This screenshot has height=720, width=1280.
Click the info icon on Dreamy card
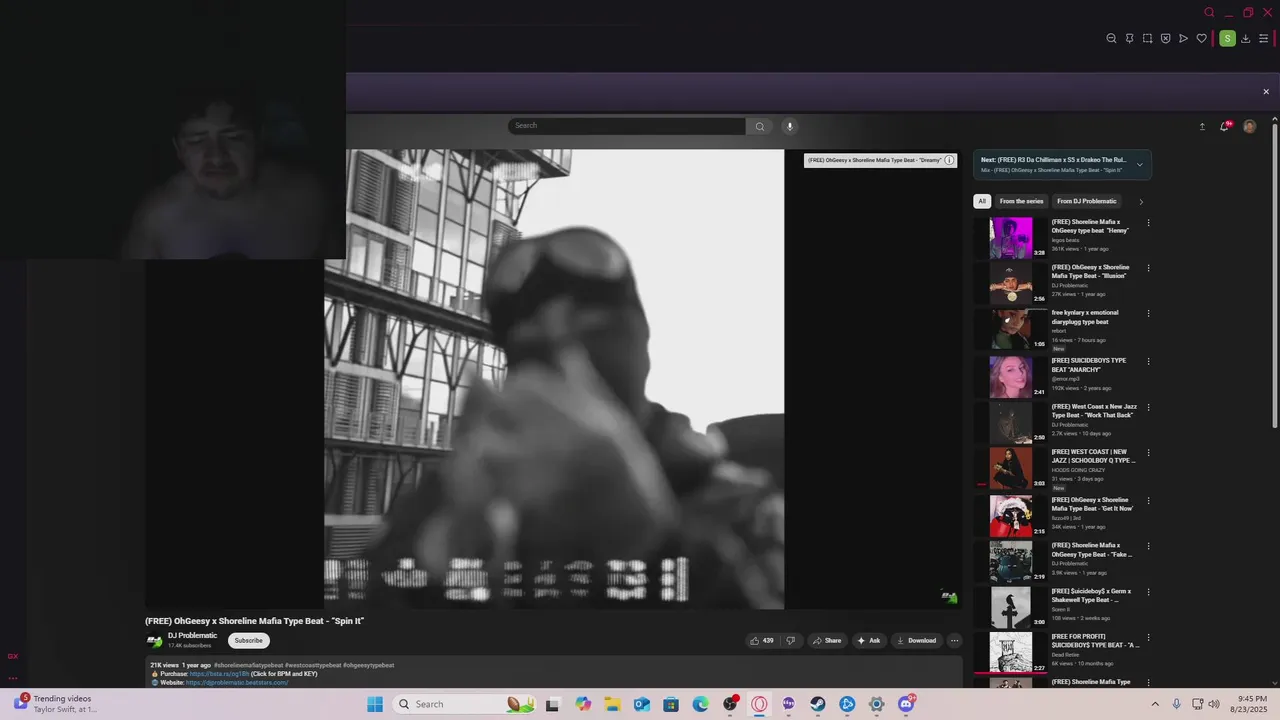949,160
